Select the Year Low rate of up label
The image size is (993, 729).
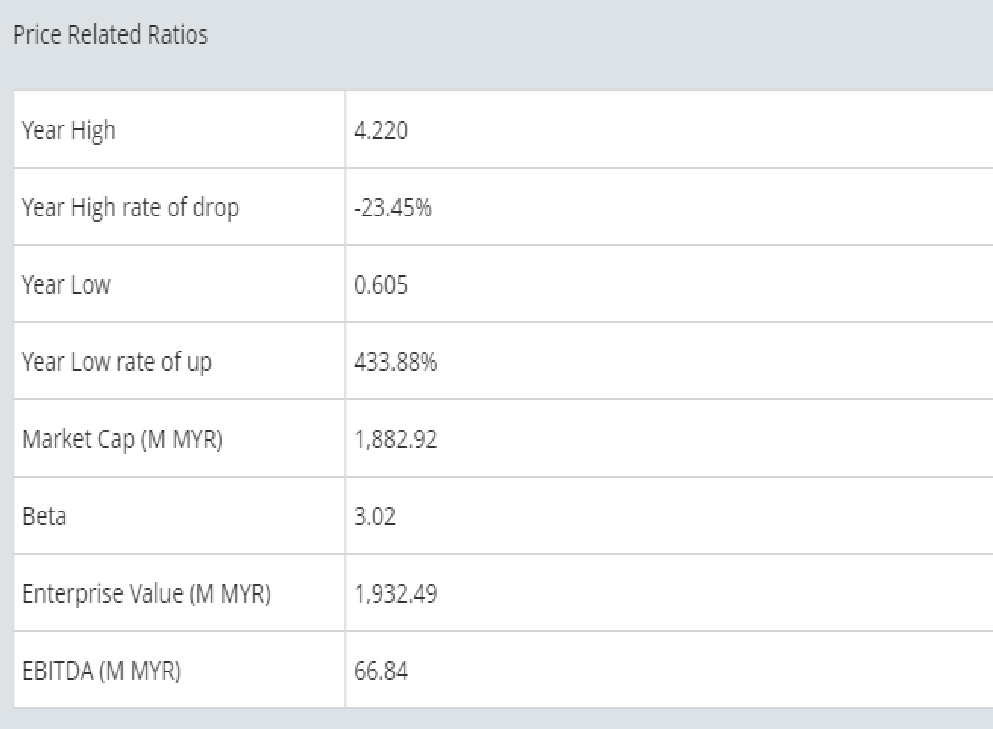click(x=117, y=362)
